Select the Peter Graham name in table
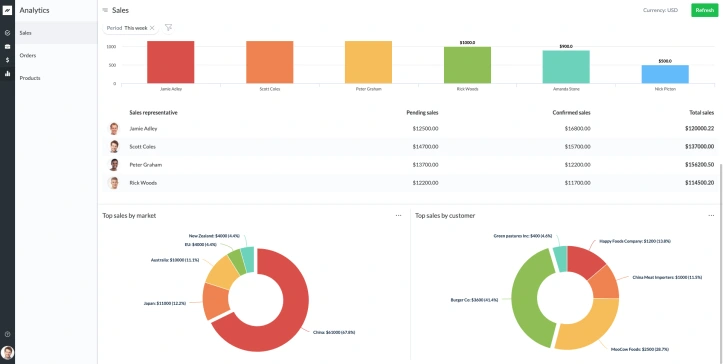This screenshot has width=723, height=364. pos(146,165)
